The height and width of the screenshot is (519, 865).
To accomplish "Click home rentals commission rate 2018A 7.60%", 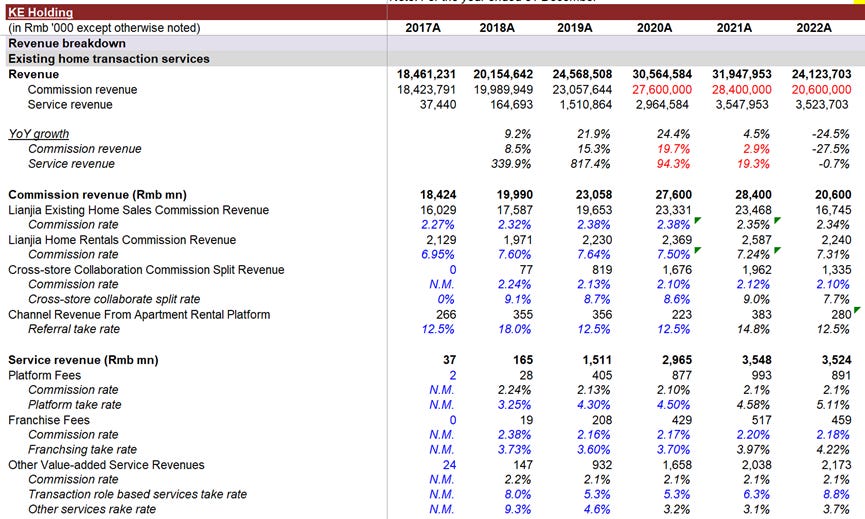I will click(x=515, y=254).
